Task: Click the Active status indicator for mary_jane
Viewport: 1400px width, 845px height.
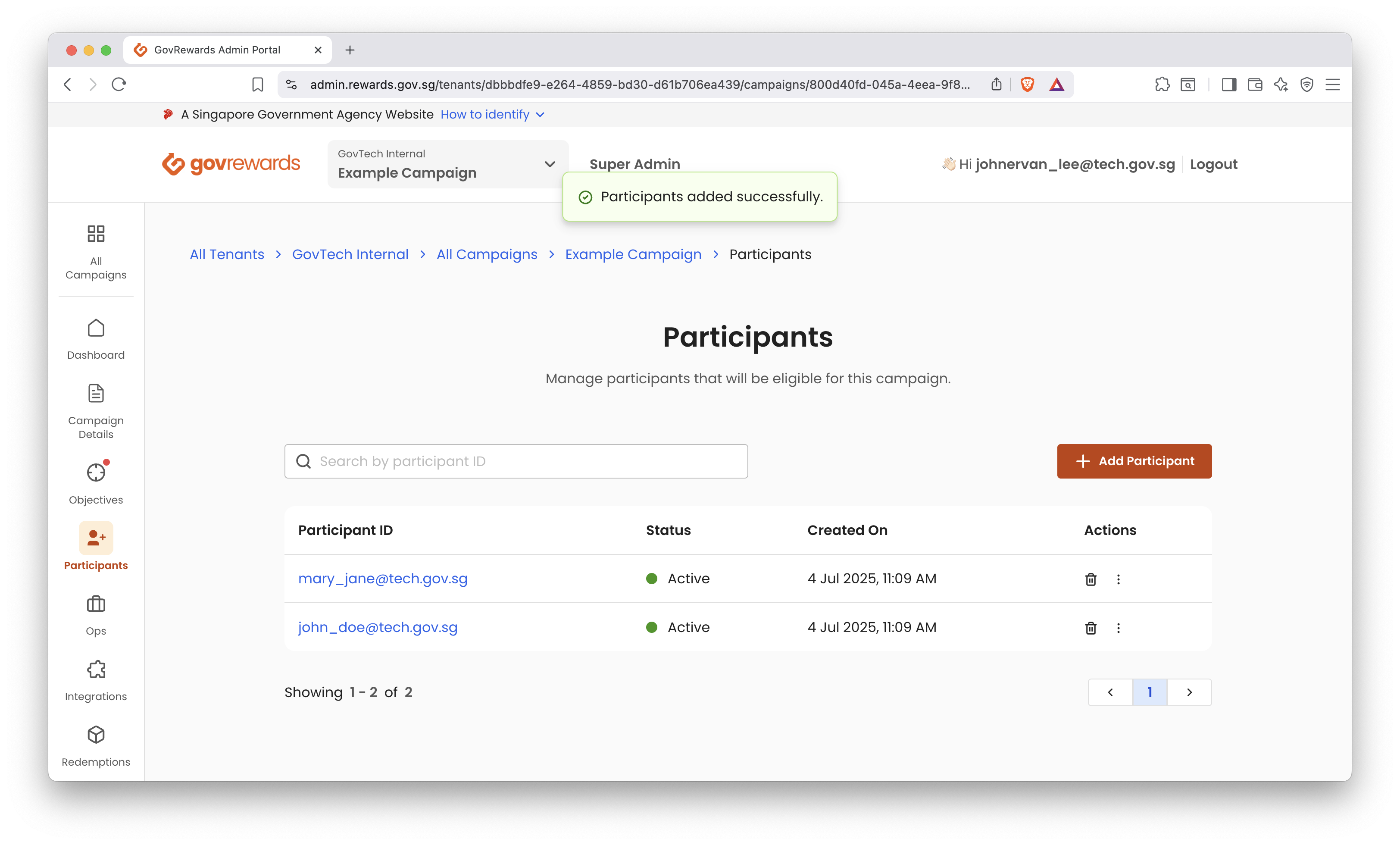Action: click(652, 579)
